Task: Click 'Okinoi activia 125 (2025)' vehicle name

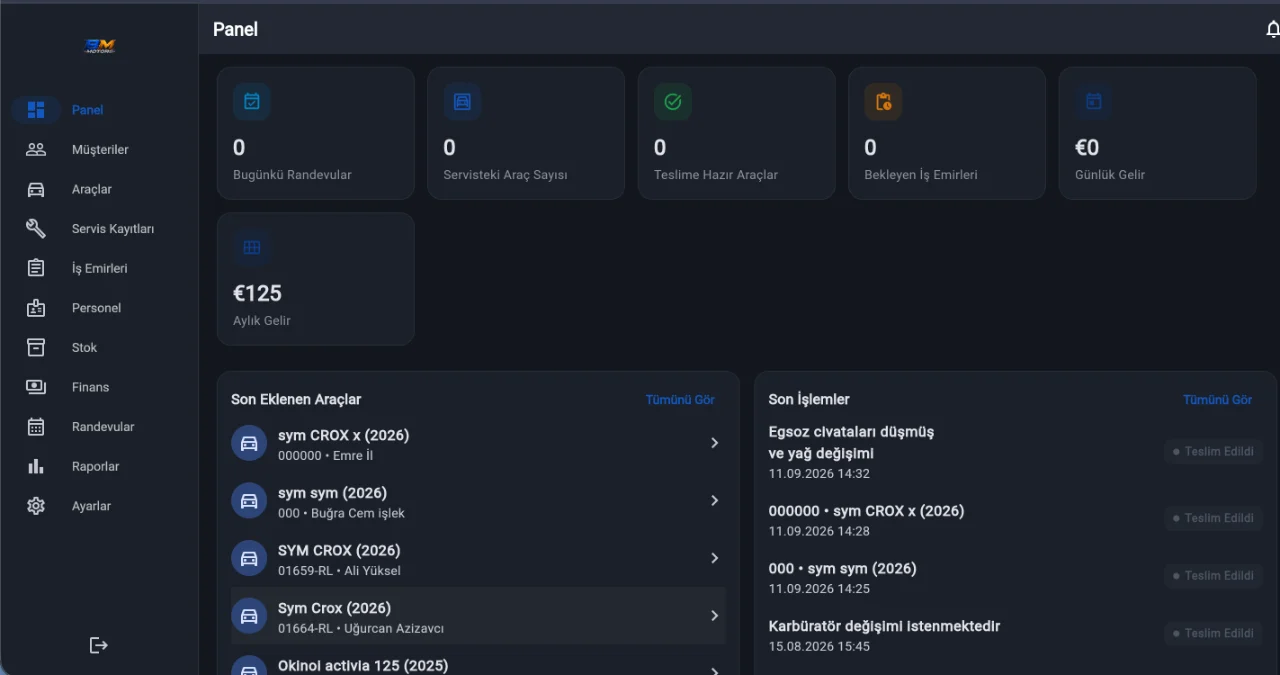Action: click(x=363, y=666)
